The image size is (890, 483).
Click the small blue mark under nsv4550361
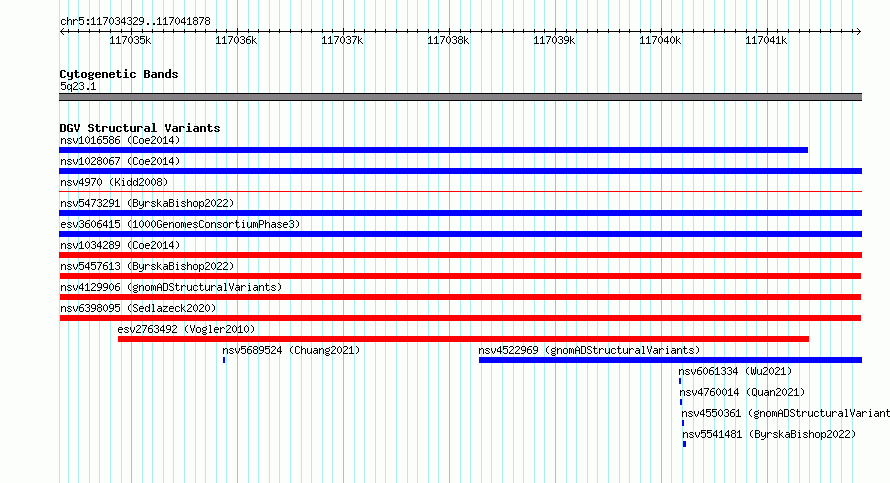coord(683,423)
